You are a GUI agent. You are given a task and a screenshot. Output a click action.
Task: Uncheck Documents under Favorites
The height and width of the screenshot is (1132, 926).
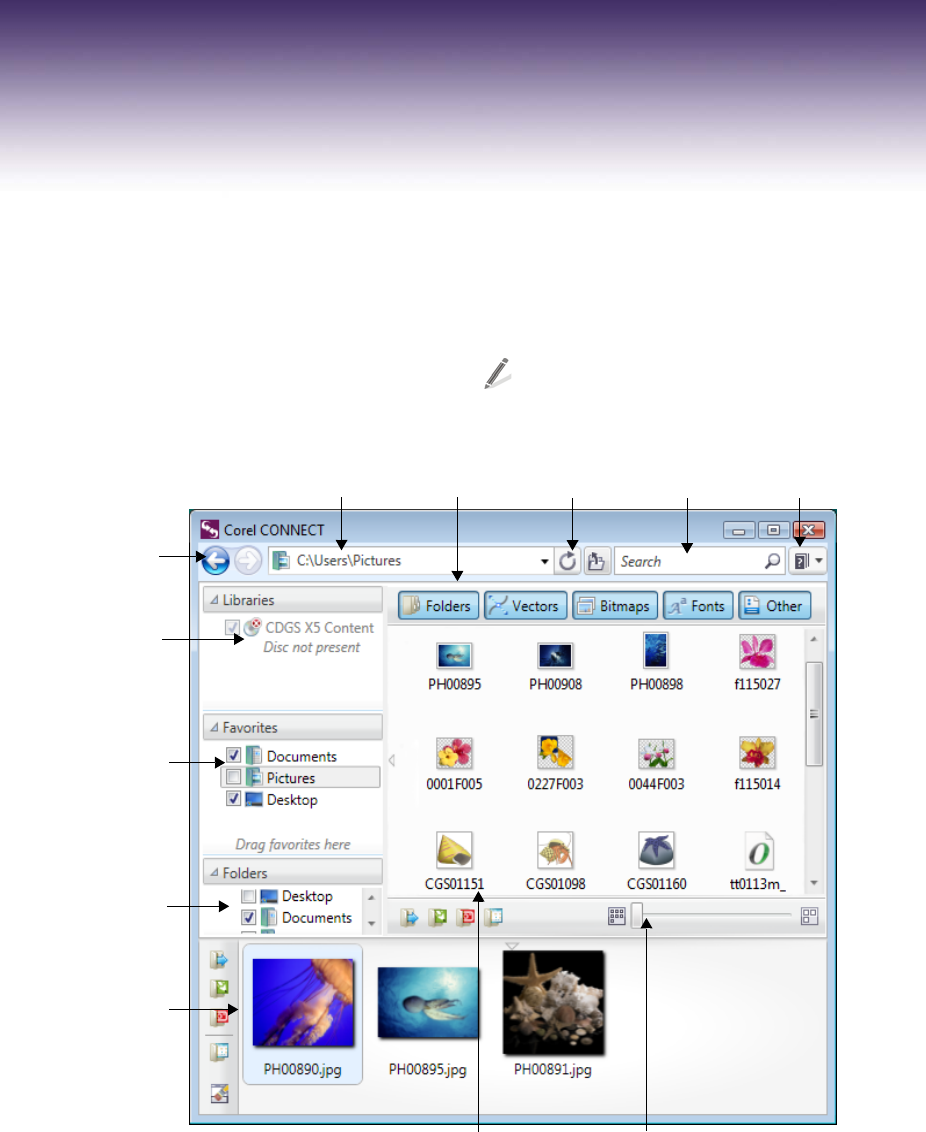(234, 755)
